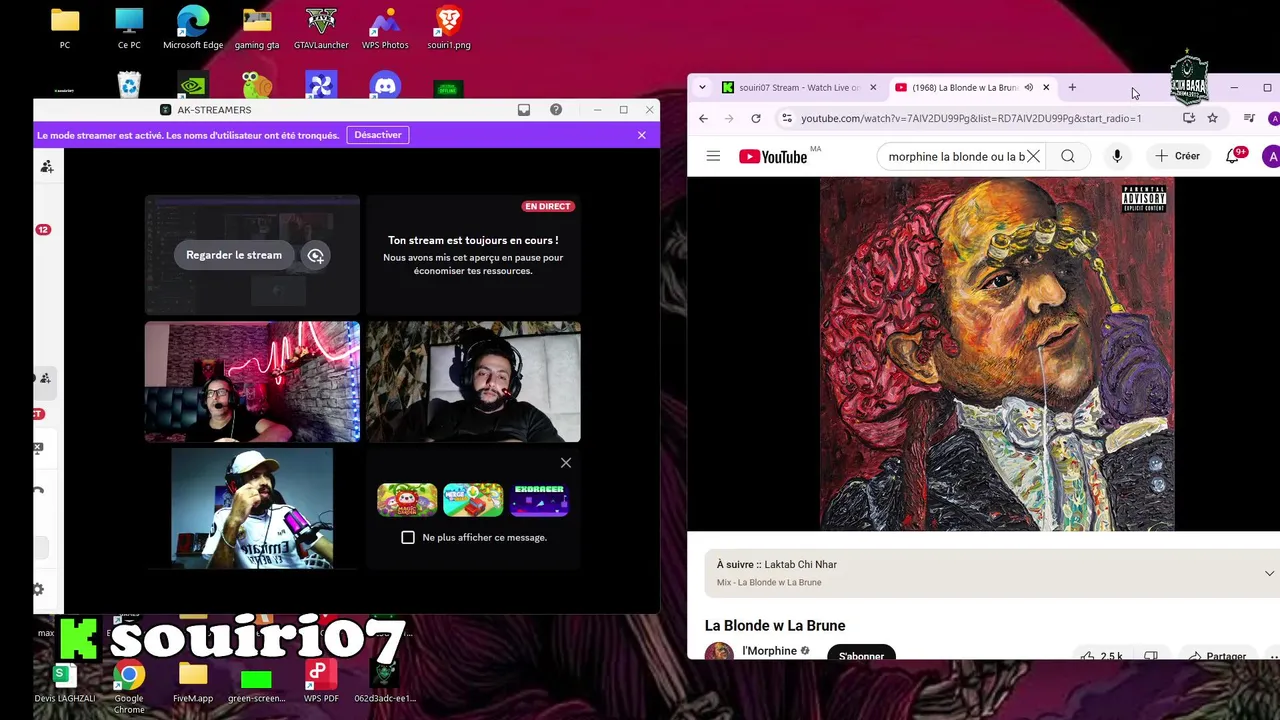Open the middle colorful game activity
This screenshot has width=1280, height=720.
[473, 500]
